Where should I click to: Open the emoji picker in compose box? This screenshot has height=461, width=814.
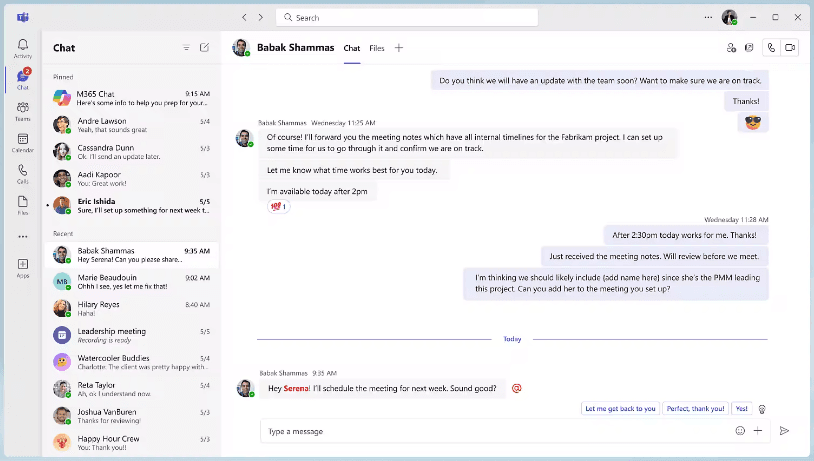click(x=740, y=431)
